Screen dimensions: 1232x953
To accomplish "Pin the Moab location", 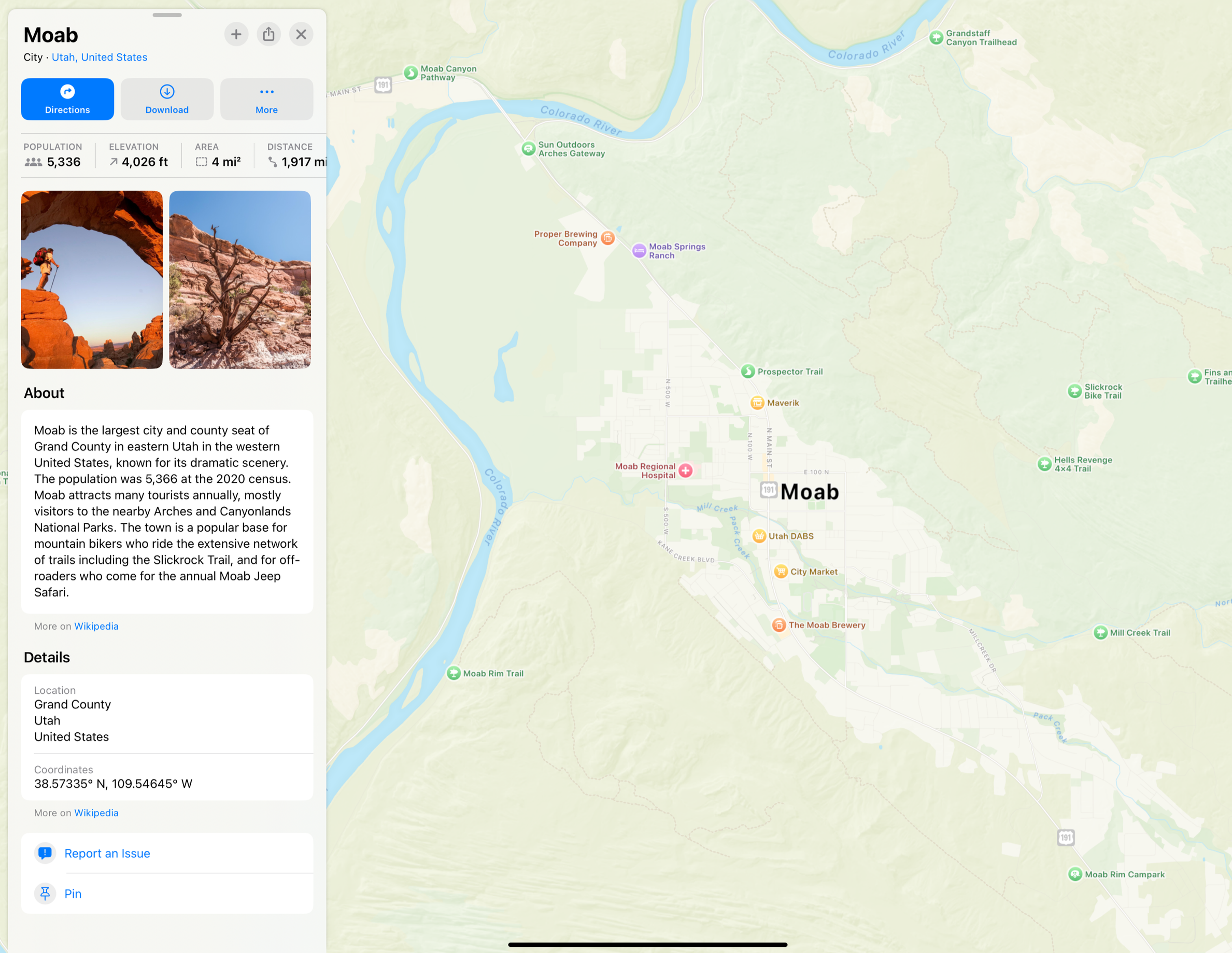I will pos(73,894).
